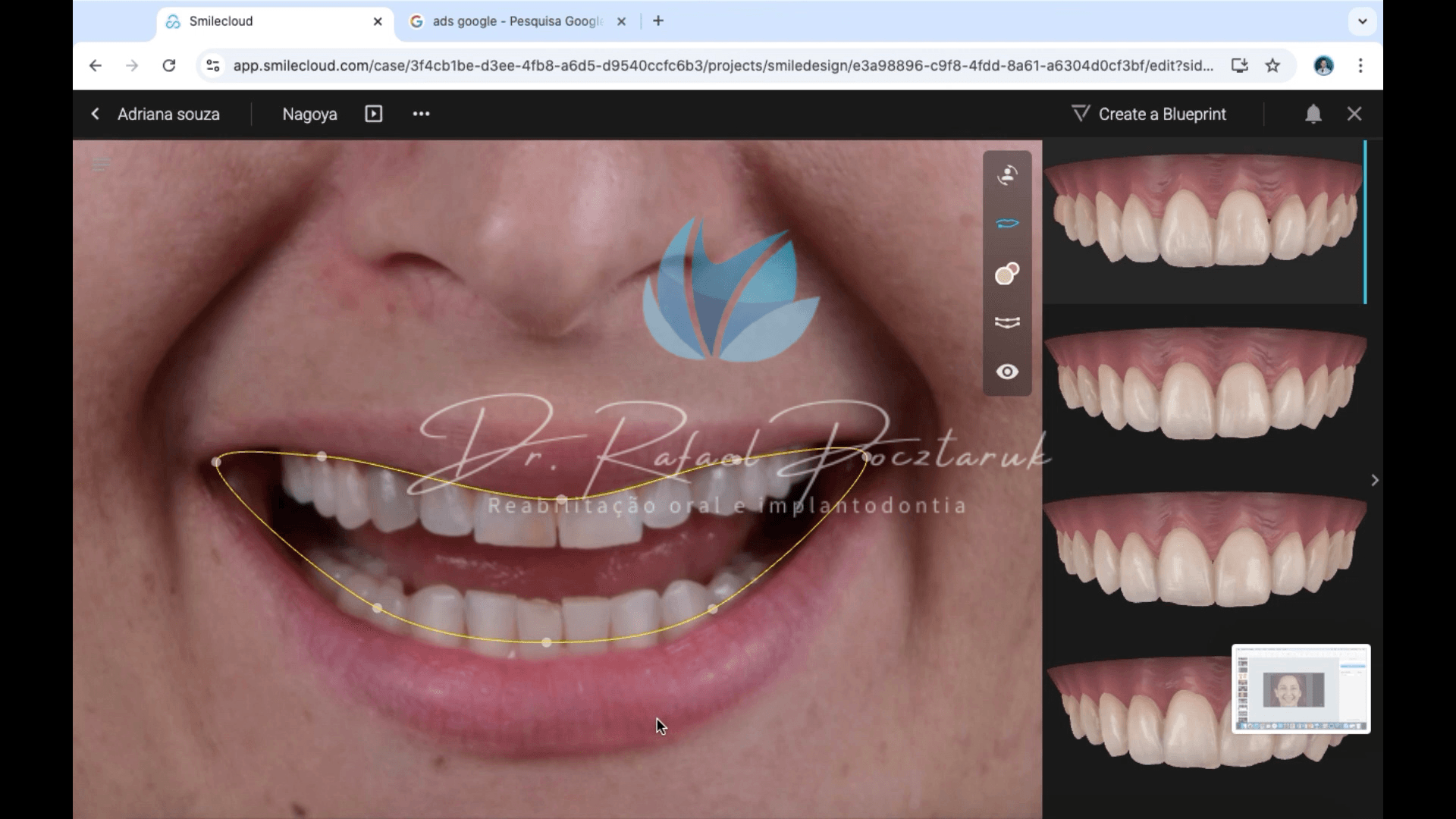Open the three-dot more options menu
The image size is (1456, 819).
click(x=421, y=114)
